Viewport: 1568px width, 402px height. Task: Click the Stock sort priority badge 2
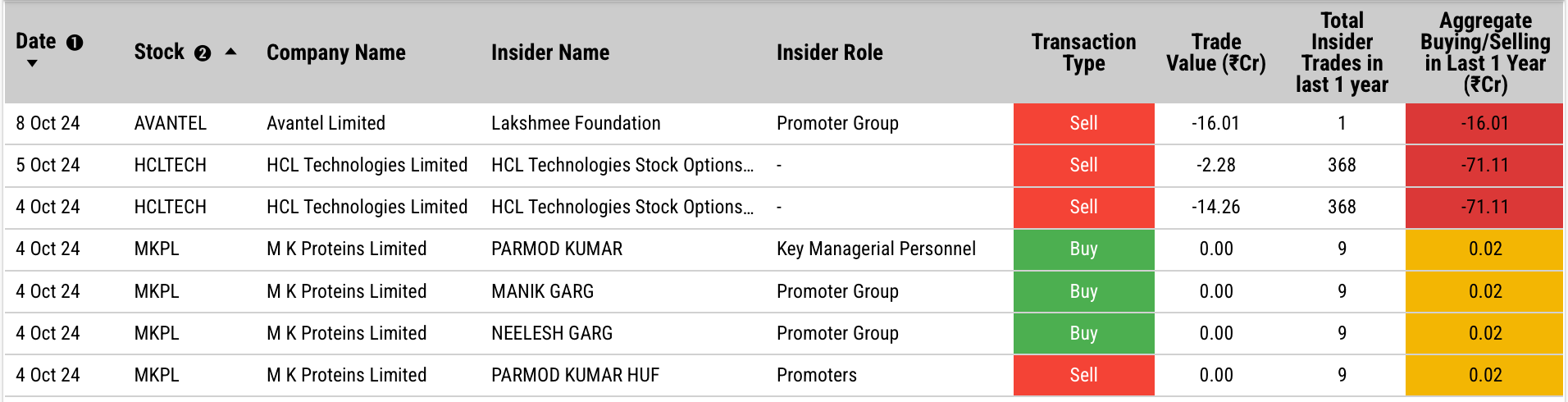203,53
